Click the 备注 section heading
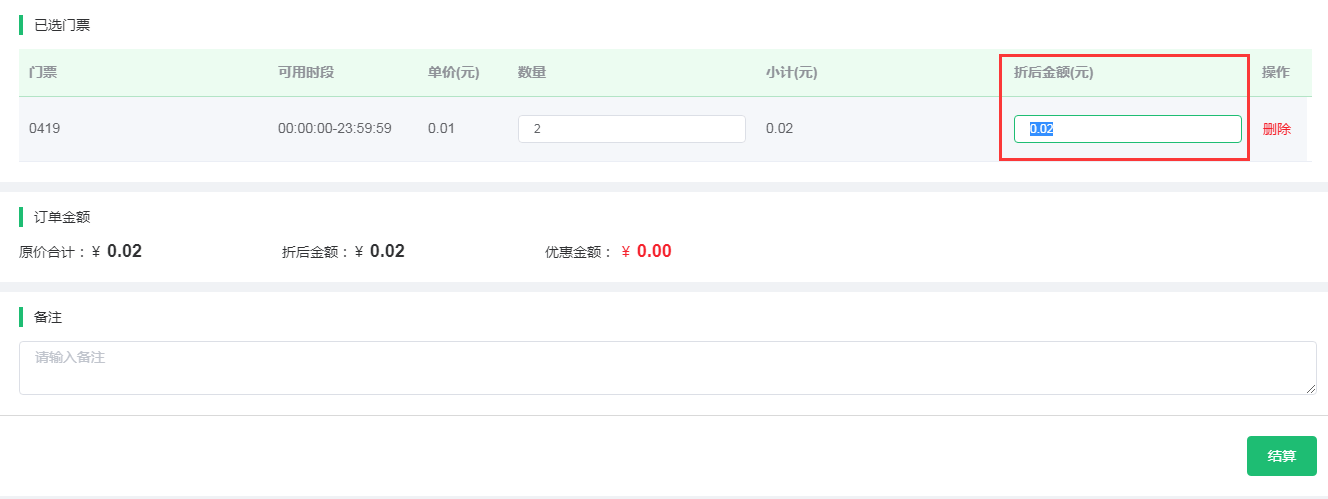1328x499 pixels. pos(48,317)
